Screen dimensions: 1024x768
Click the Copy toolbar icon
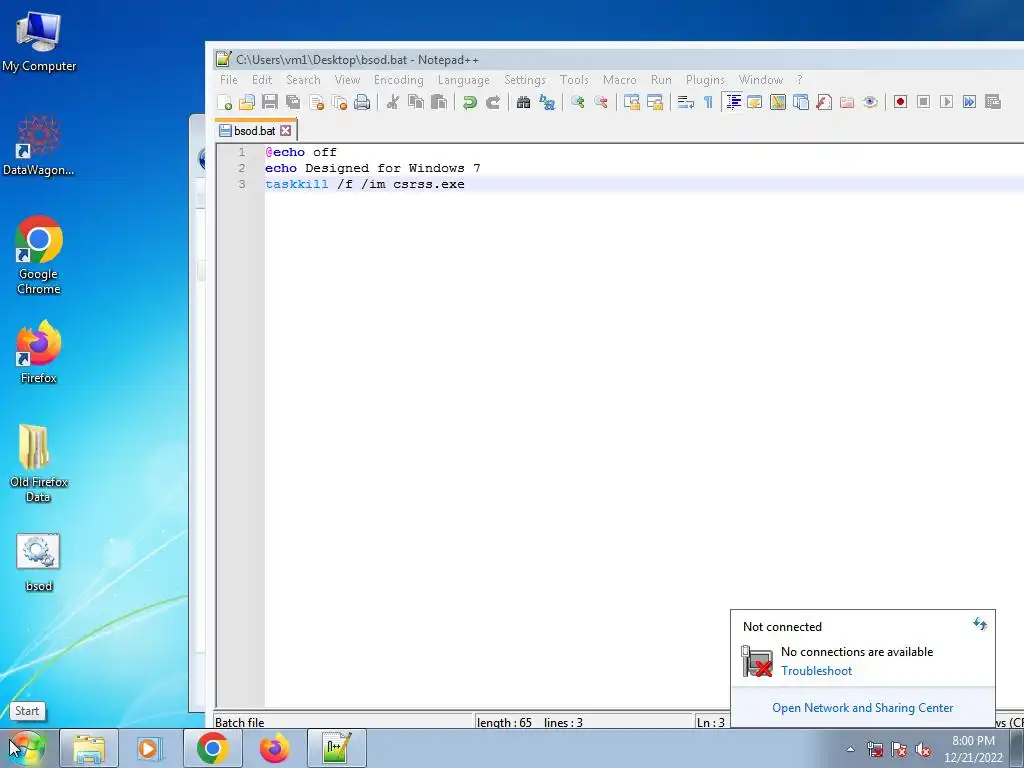(x=416, y=102)
